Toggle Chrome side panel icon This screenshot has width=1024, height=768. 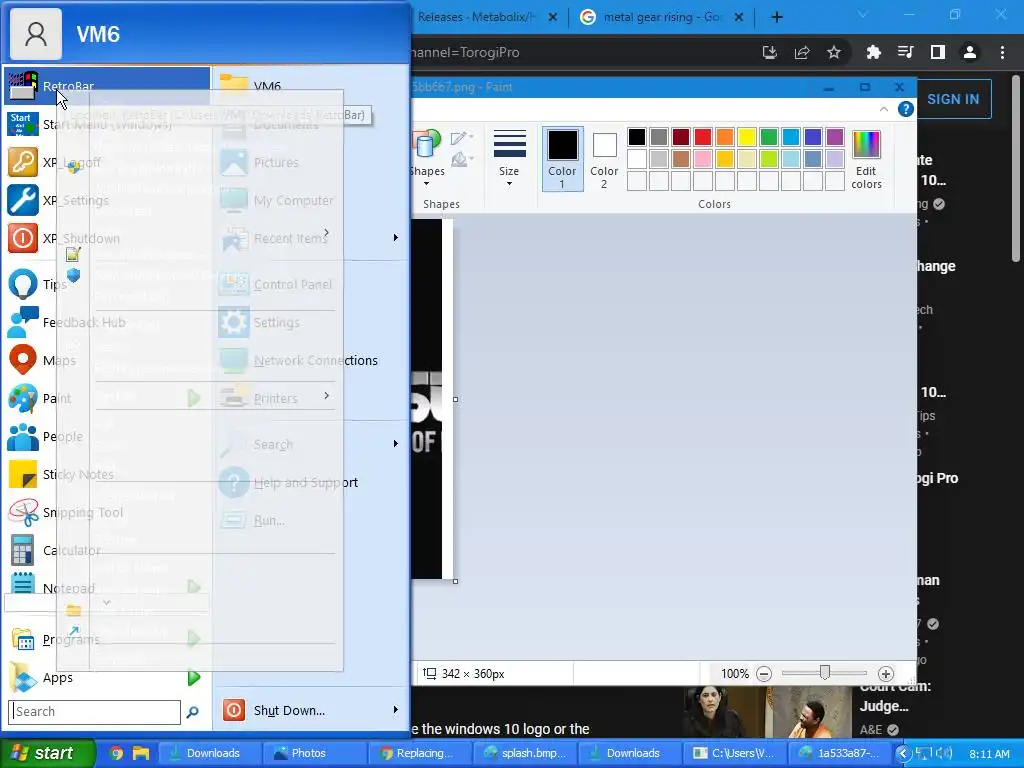938,52
